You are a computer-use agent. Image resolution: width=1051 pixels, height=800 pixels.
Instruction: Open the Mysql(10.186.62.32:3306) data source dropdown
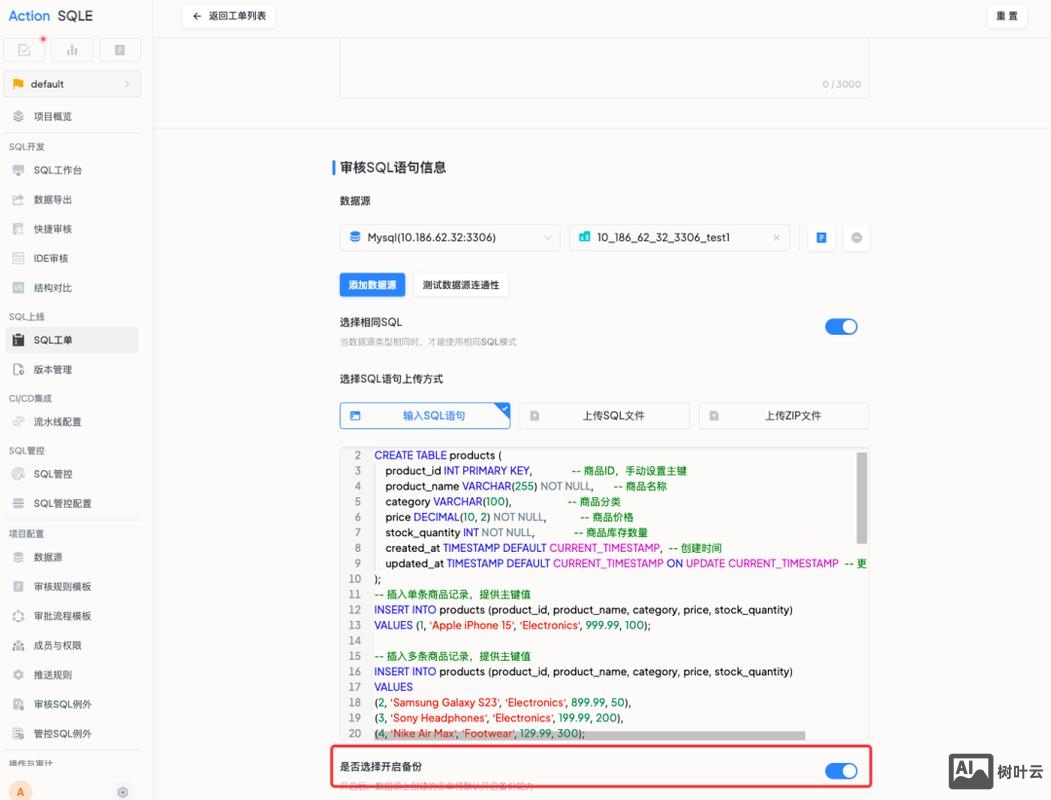[450, 238]
